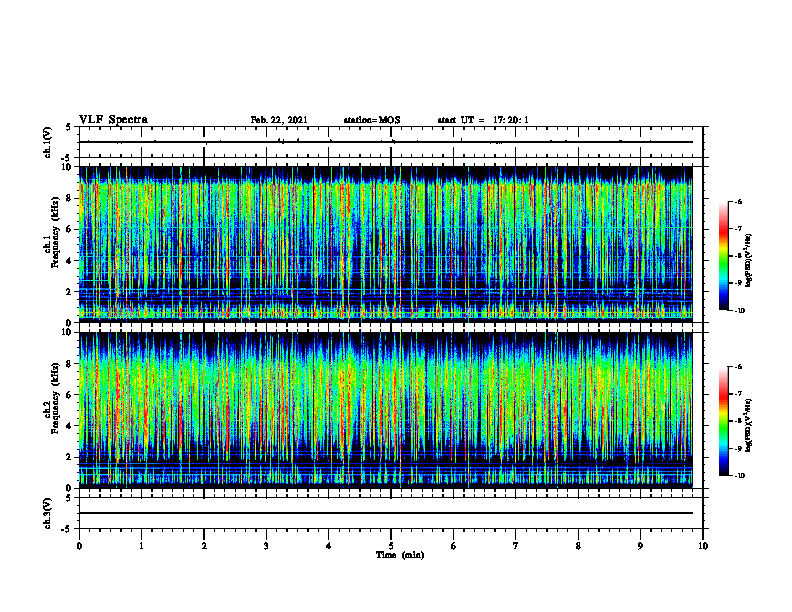Click time axis tick label 3

266,546
